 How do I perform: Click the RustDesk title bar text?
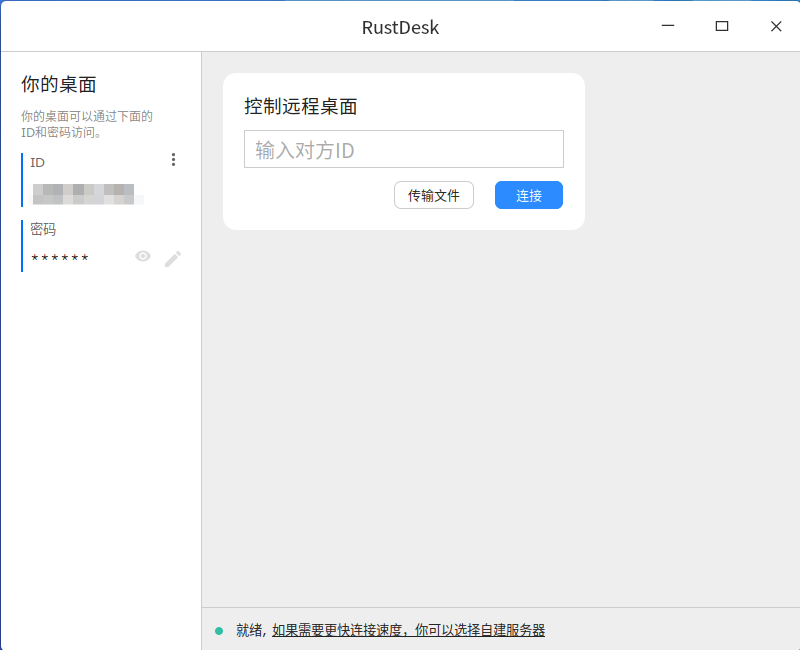(400, 27)
